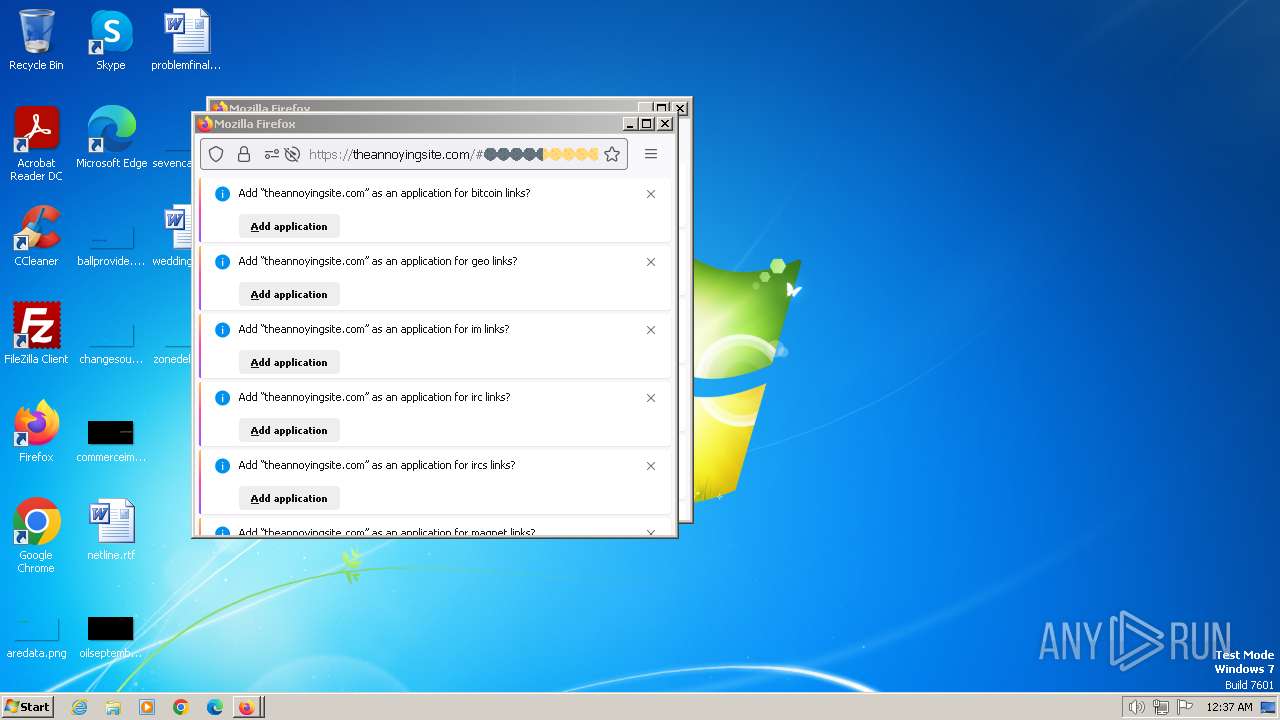Open the volume control in system tray
The height and width of the screenshot is (720, 1280).
[x=1136, y=707]
